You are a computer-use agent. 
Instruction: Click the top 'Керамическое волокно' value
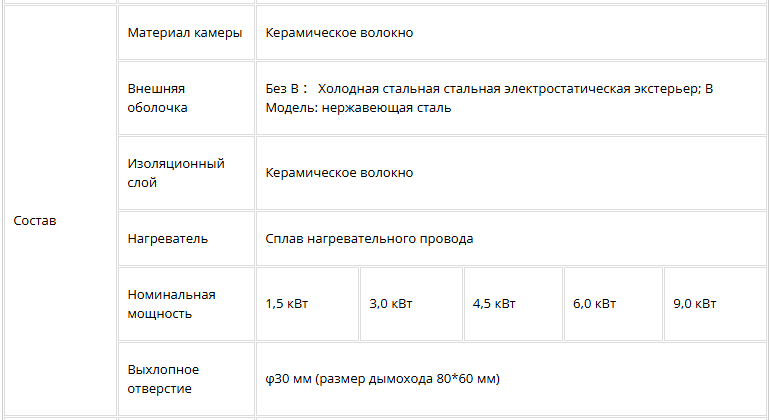pyautogui.click(x=339, y=33)
